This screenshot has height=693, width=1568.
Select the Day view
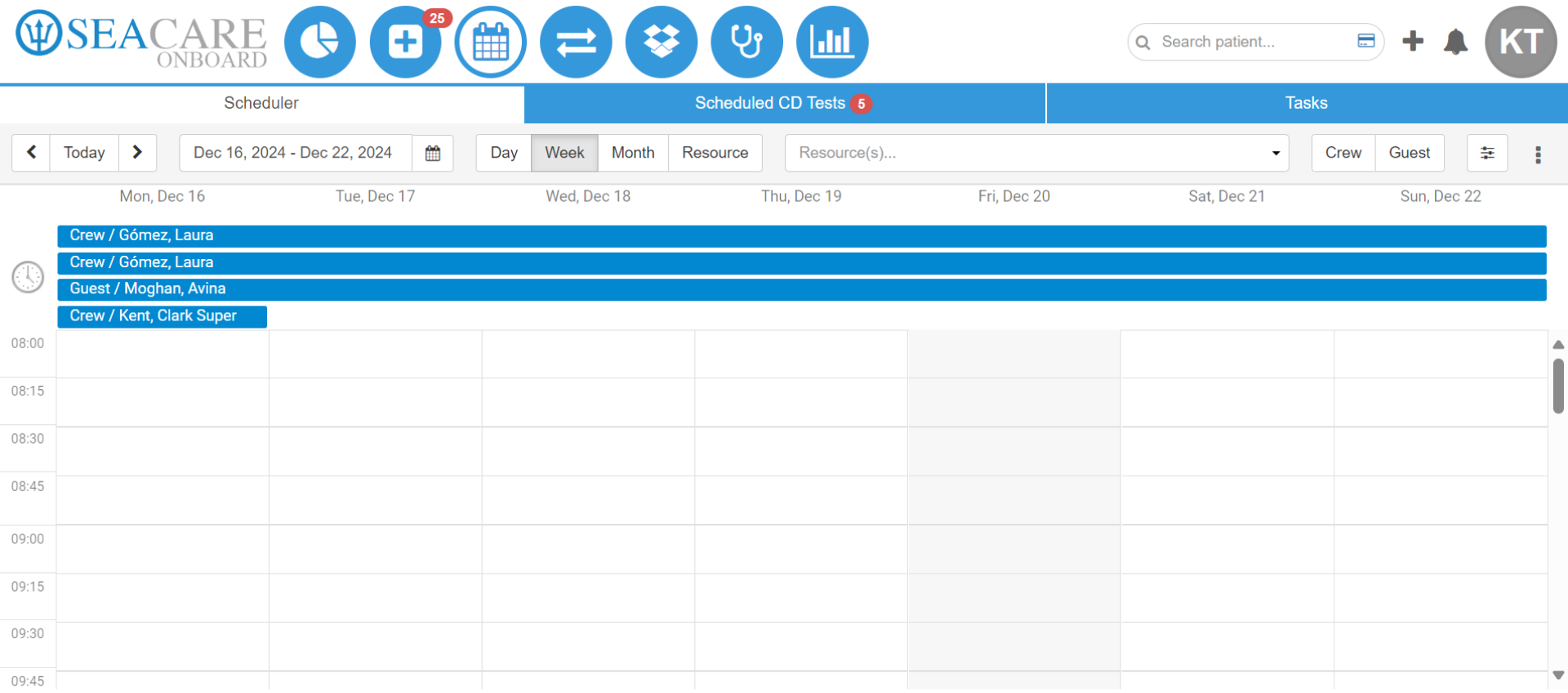tap(504, 153)
